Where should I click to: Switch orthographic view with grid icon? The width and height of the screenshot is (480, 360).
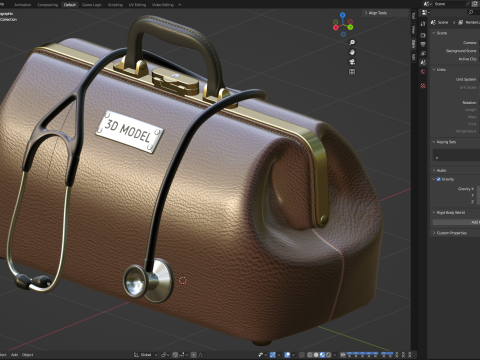352,72
